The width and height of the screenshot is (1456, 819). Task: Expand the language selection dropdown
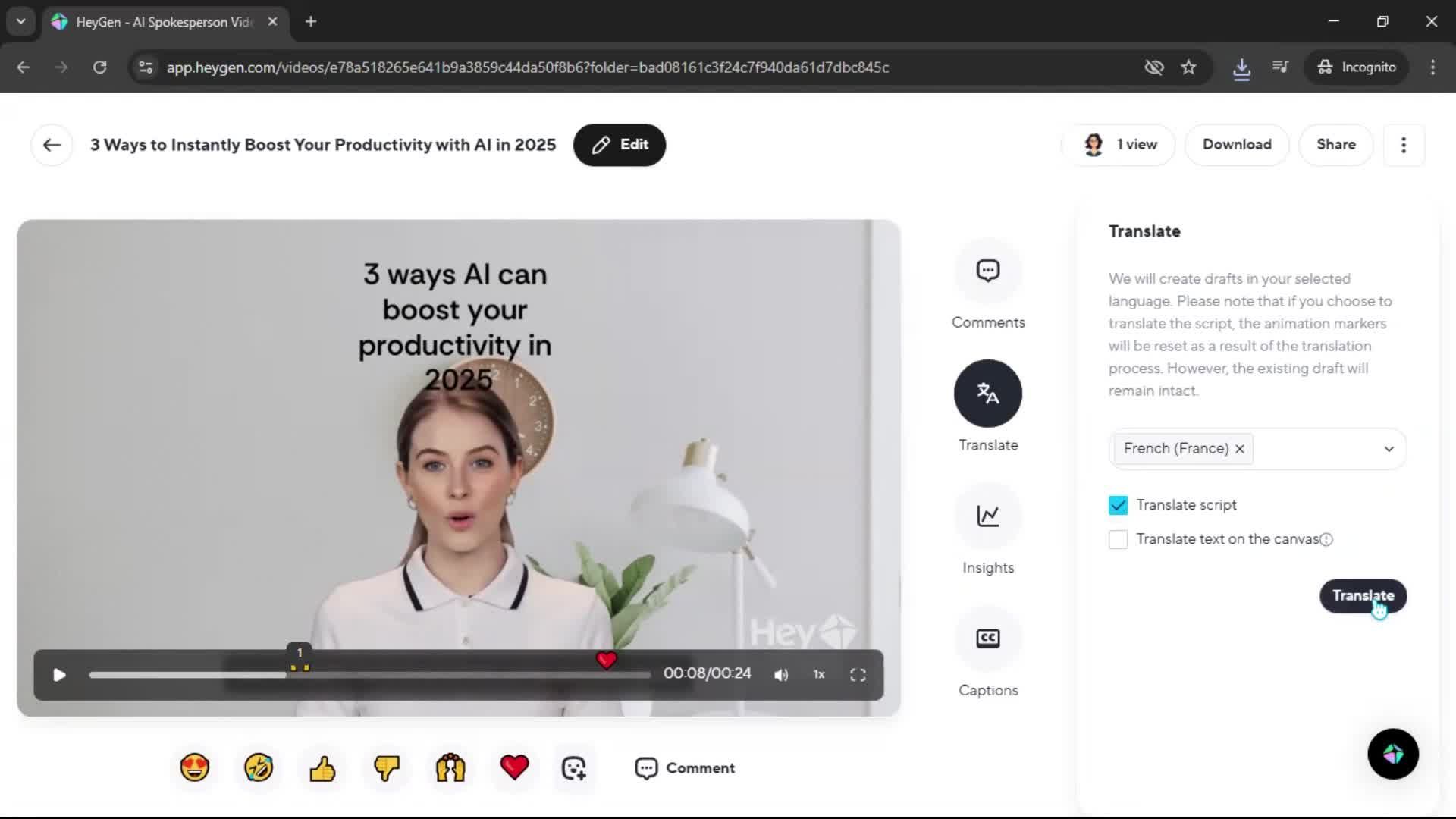click(1389, 449)
